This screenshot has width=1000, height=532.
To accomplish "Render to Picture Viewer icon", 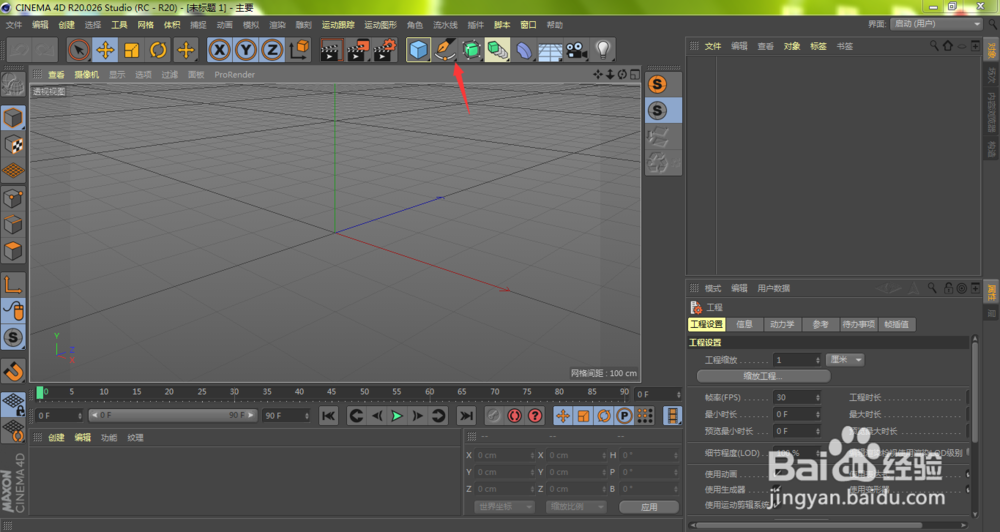I will click(358, 50).
